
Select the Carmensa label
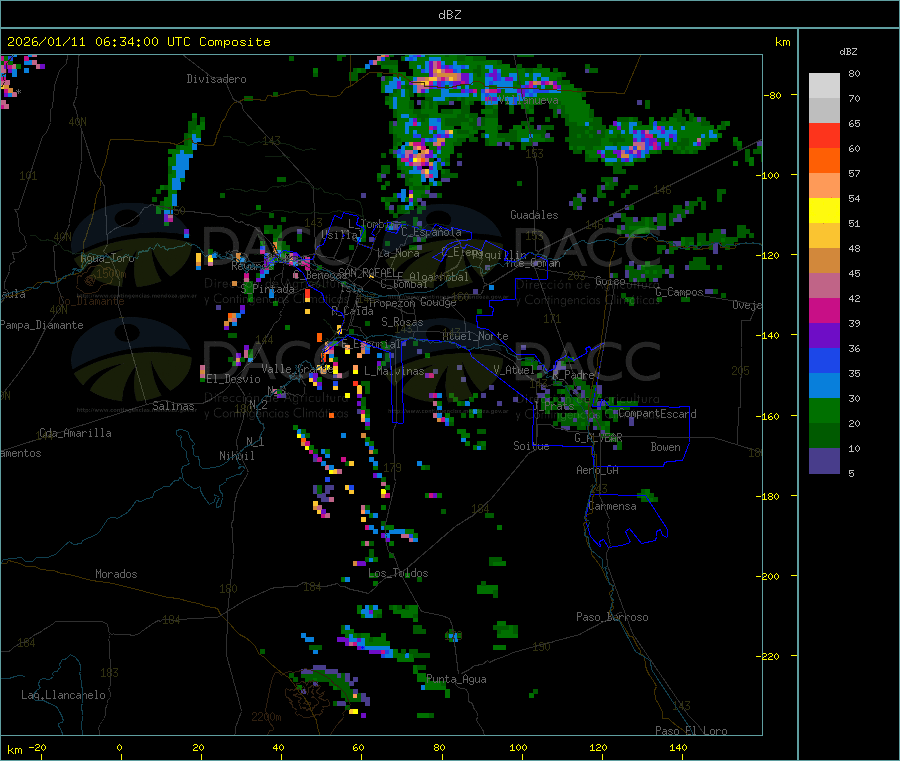[x=612, y=506]
